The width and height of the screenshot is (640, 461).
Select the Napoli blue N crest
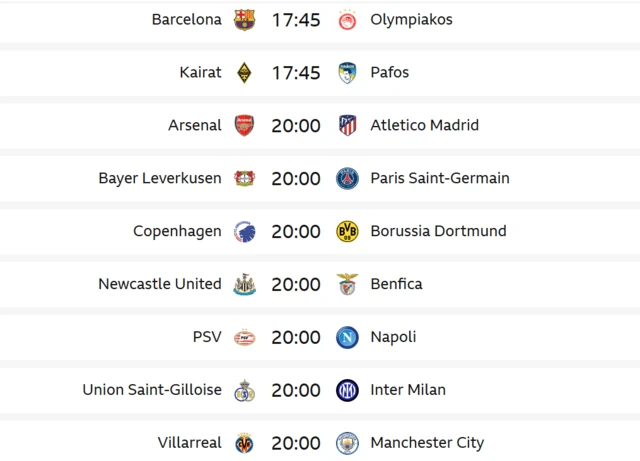click(347, 338)
